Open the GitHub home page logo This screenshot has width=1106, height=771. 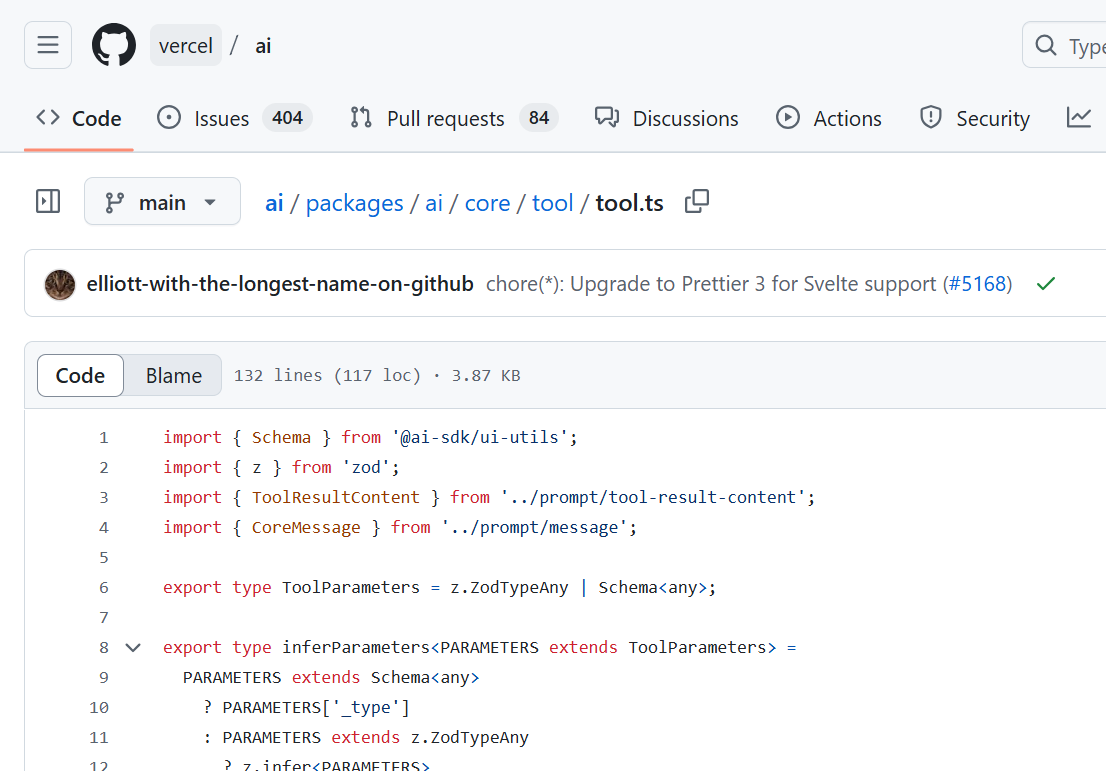[x=113, y=44]
